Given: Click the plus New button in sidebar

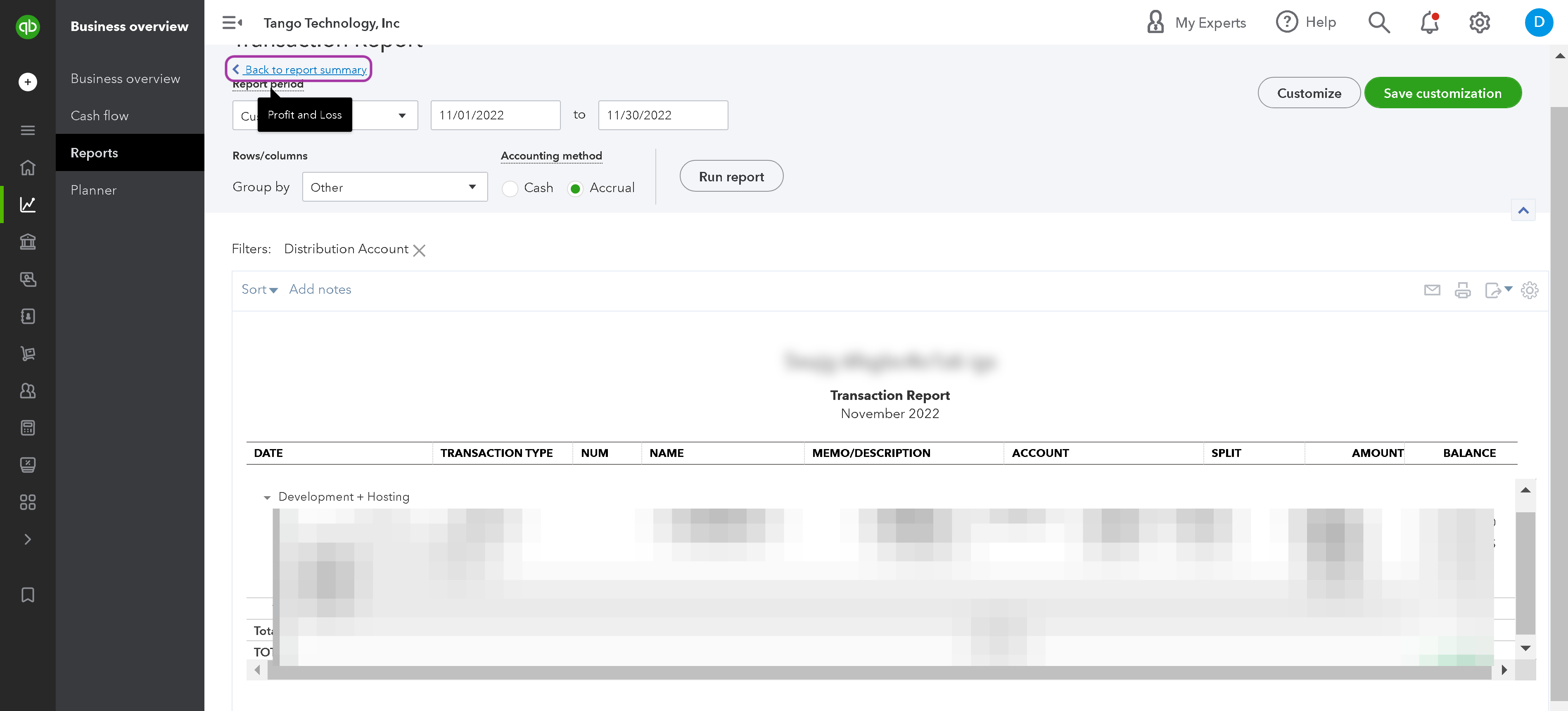Looking at the screenshot, I should coord(27,81).
